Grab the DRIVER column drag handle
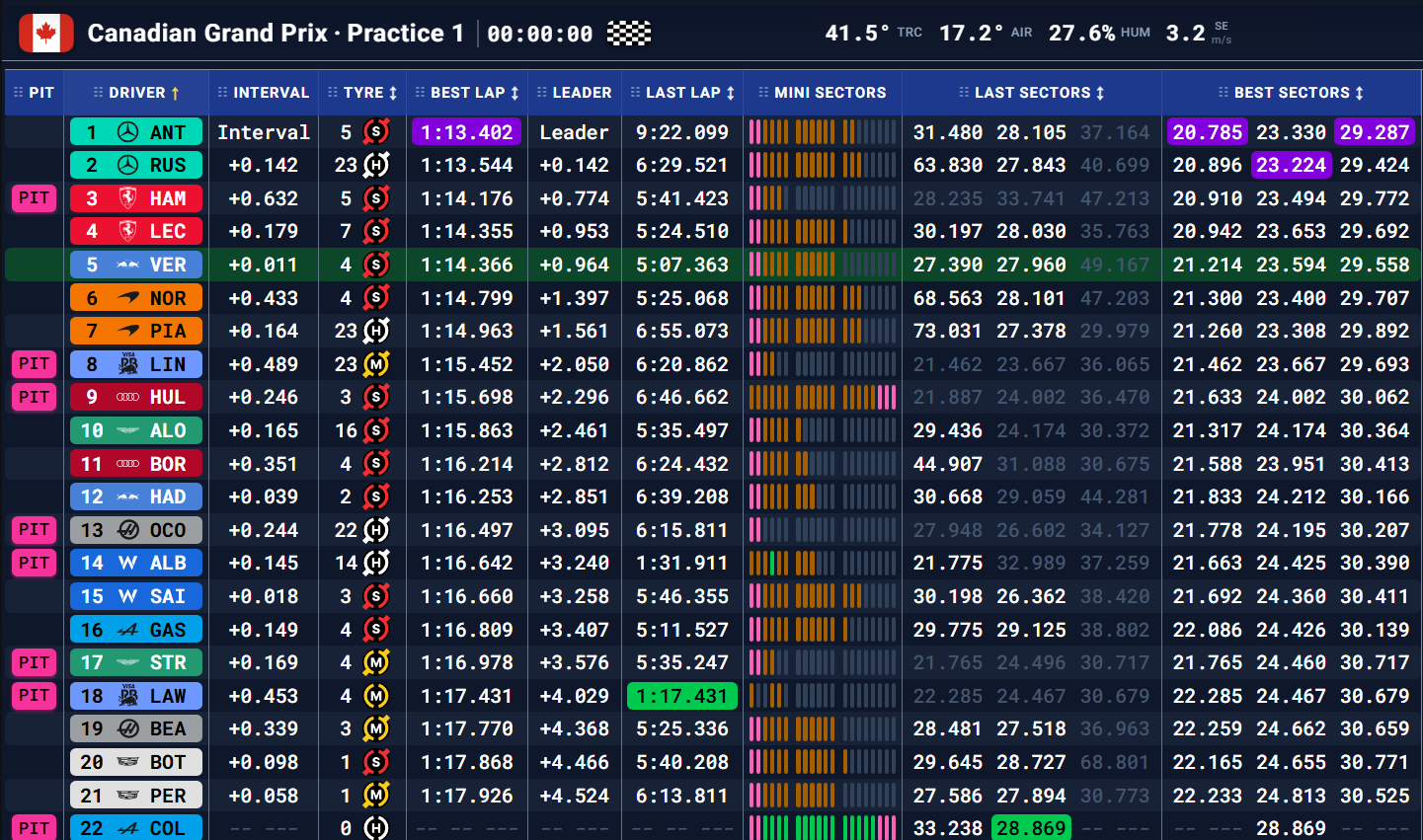 tap(98, 93)
